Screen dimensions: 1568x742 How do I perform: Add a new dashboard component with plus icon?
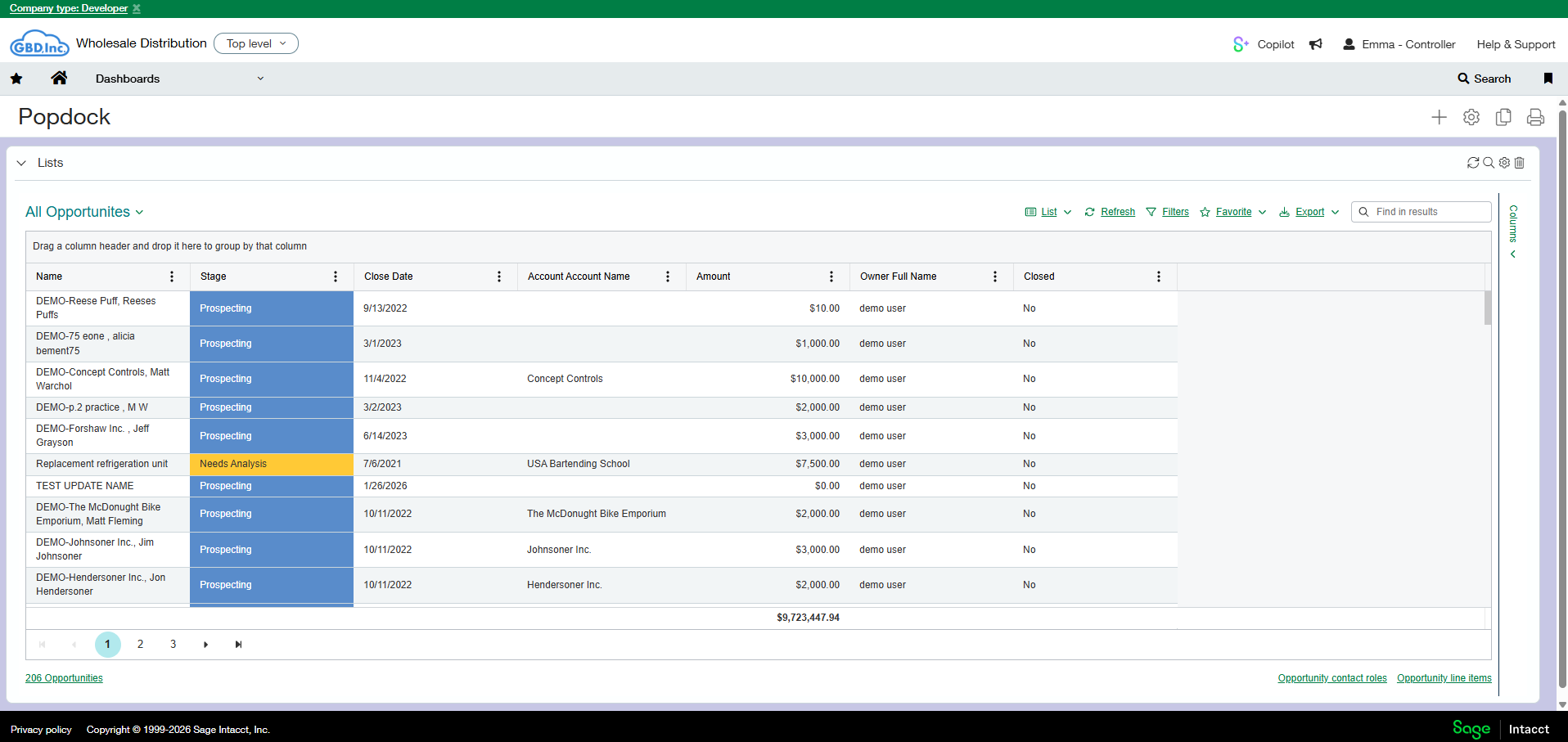point(1439,118)
